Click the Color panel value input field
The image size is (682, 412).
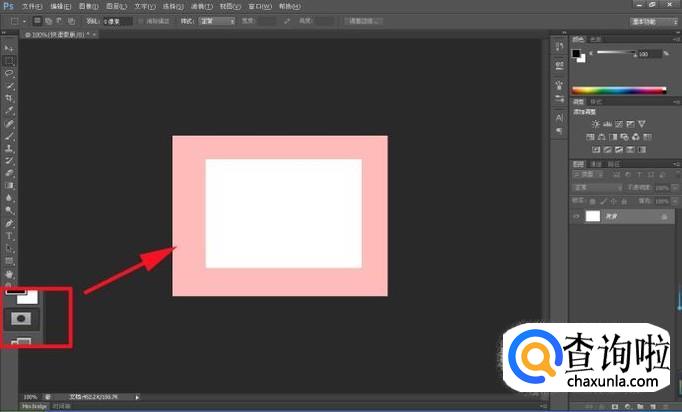click(649, 54)
